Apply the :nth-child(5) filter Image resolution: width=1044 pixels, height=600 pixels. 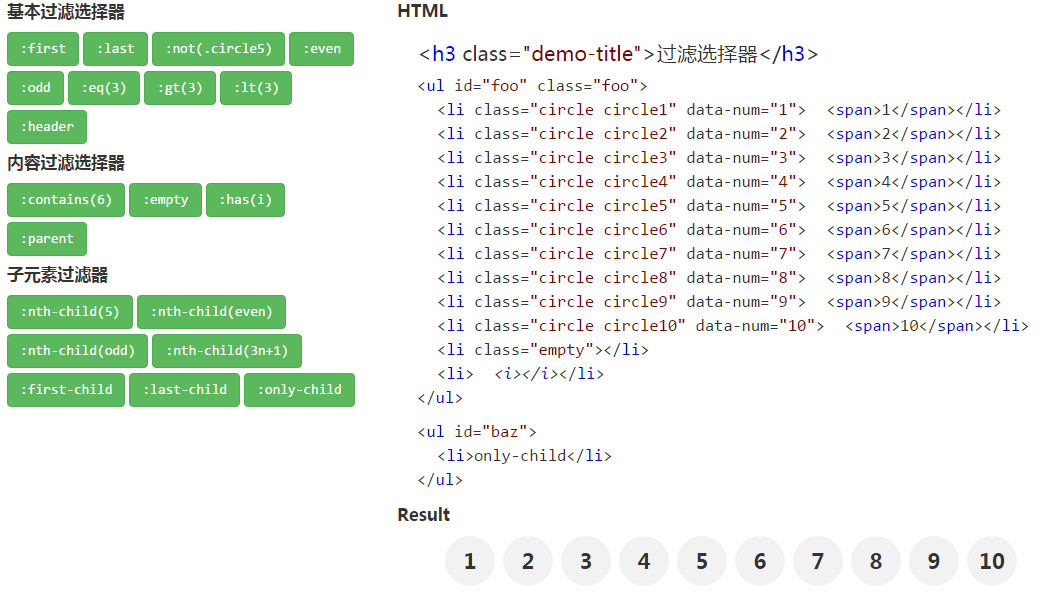(70, 312)
